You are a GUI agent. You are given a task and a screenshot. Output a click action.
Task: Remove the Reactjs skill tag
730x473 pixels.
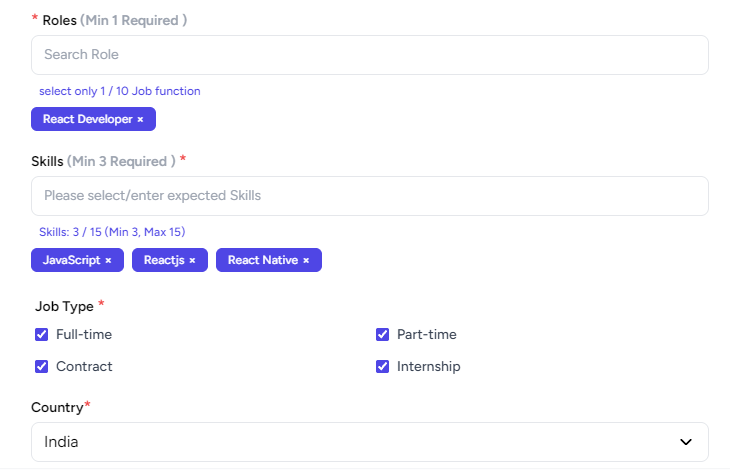point(192,261)
